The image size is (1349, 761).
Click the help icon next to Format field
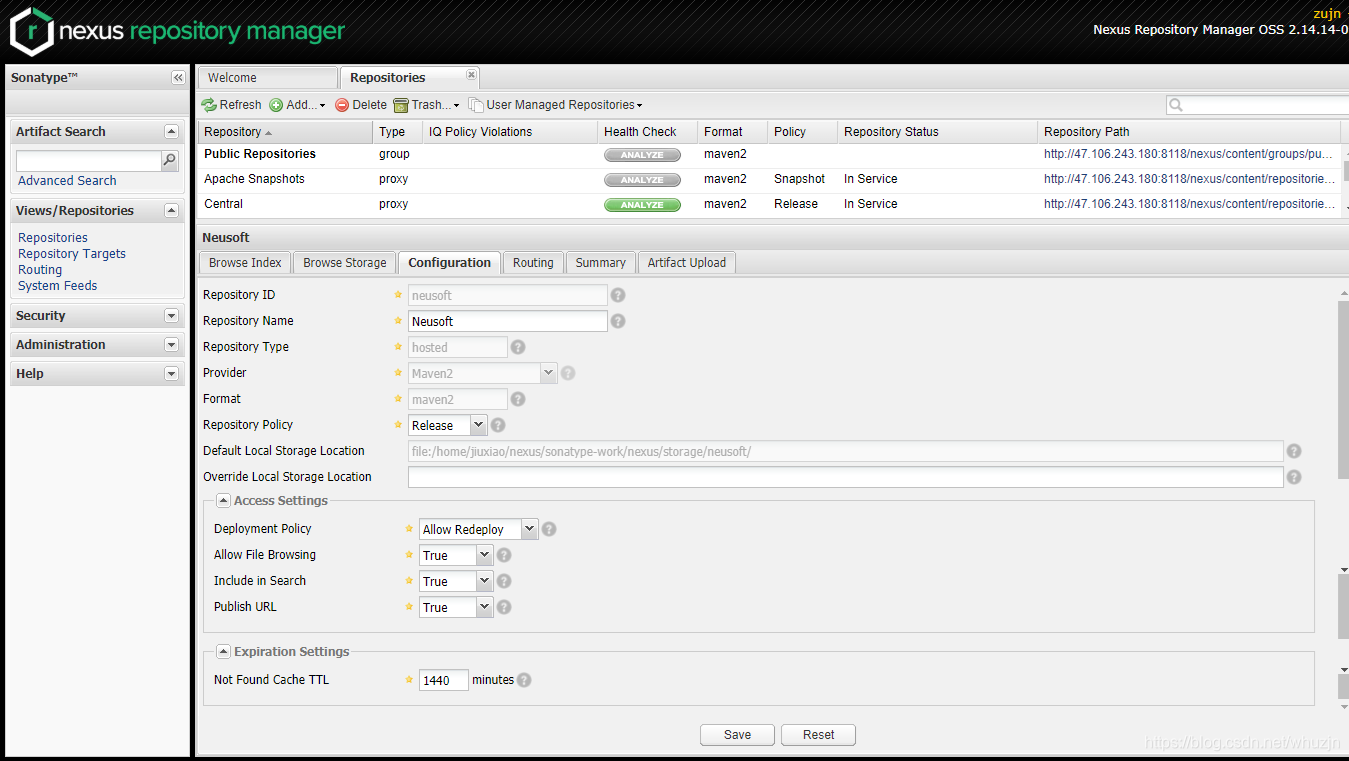[517, 399]
